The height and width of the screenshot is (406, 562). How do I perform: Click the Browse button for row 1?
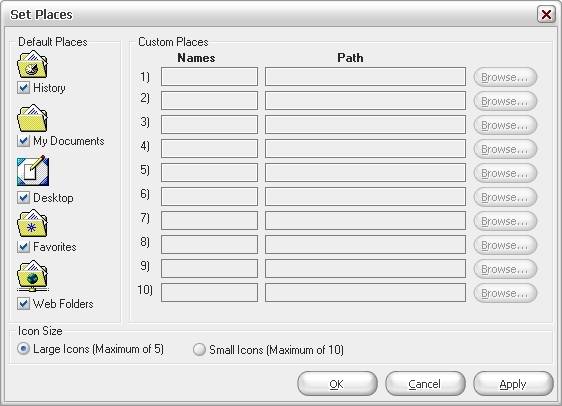pyautogui.click(x=505, y=77)
